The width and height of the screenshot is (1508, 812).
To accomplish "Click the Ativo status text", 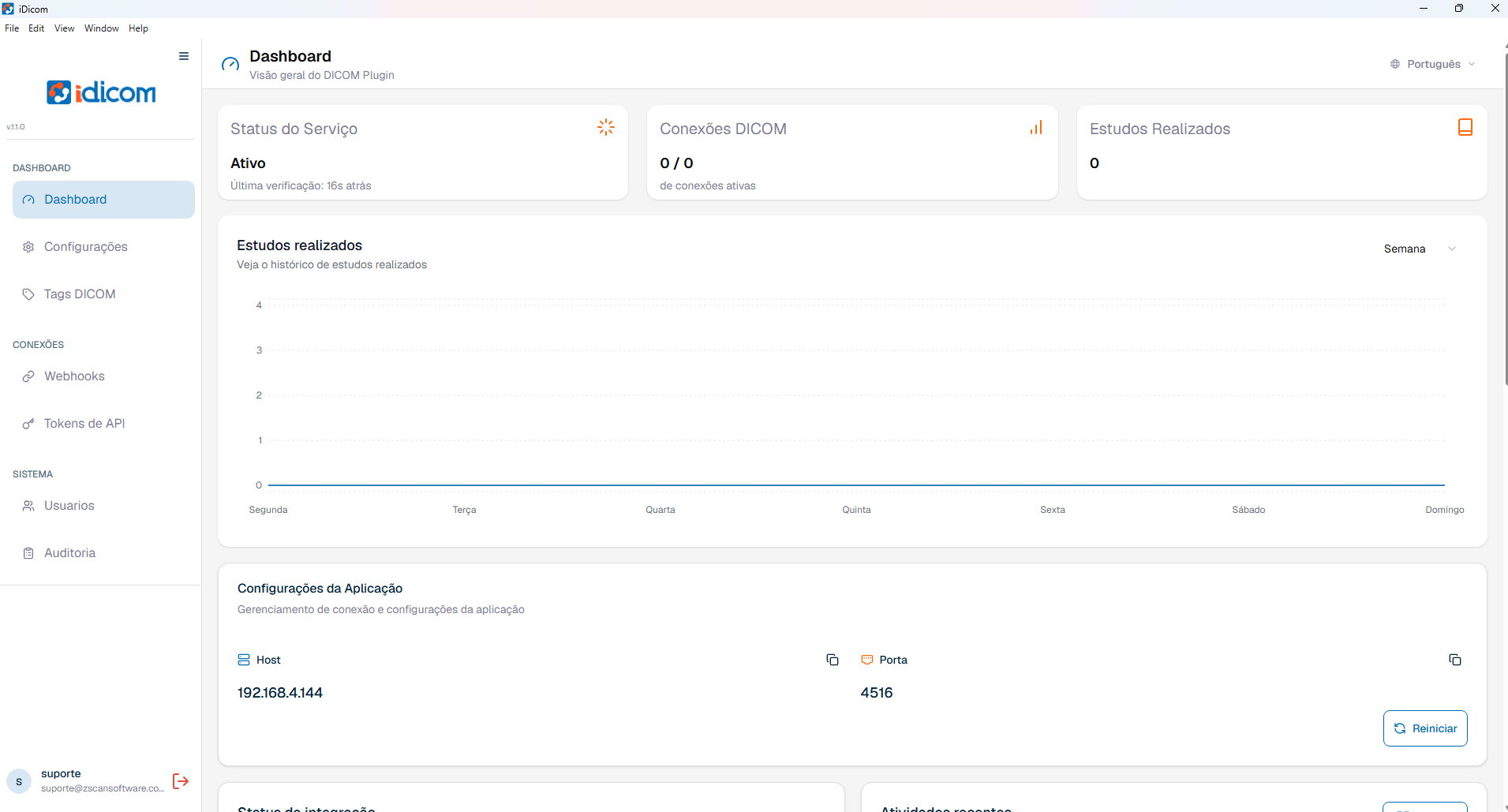I will pyautogui.click(x=248, y=163).
